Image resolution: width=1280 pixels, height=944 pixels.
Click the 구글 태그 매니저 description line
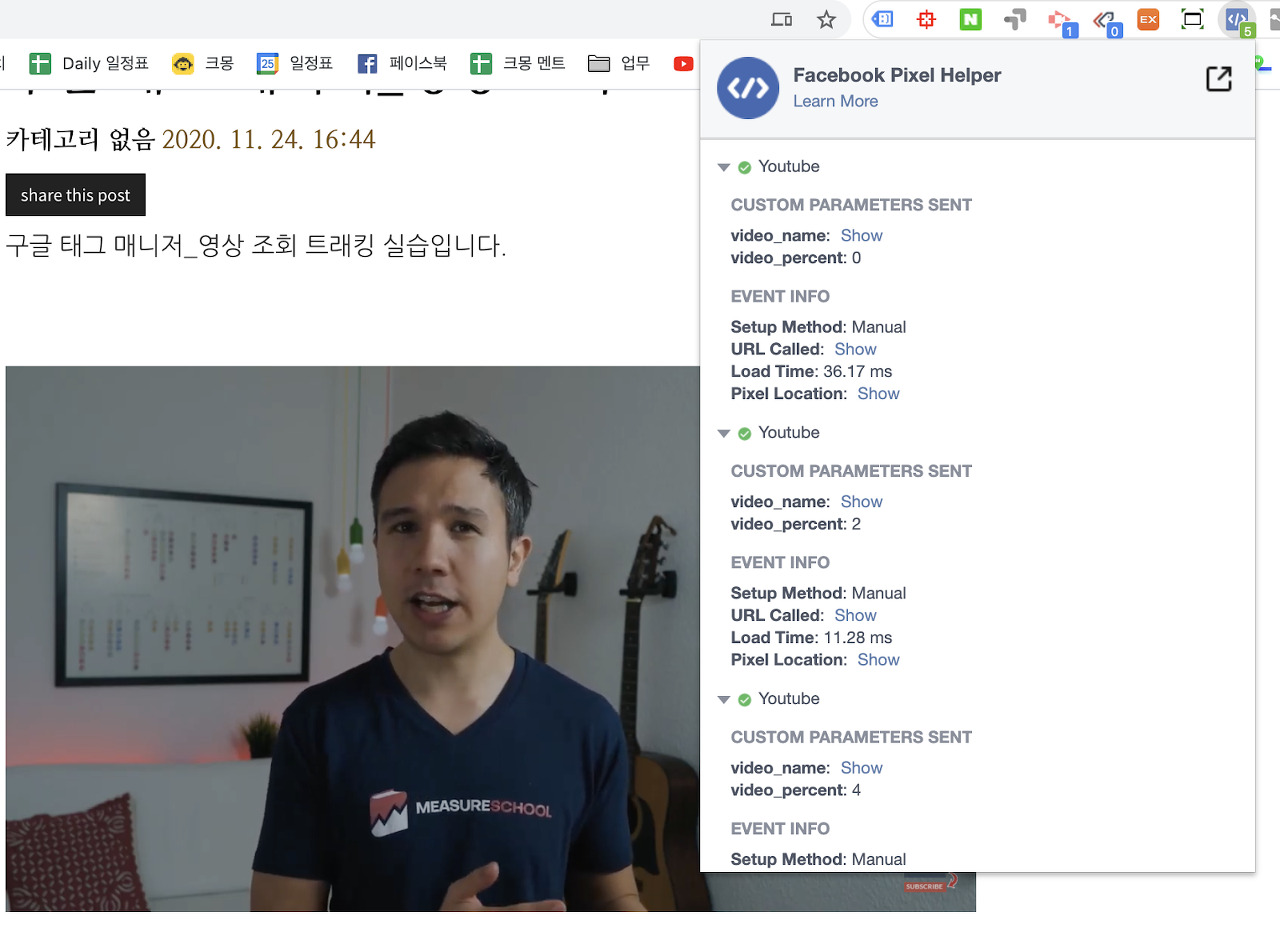click(x=256, y=245)
